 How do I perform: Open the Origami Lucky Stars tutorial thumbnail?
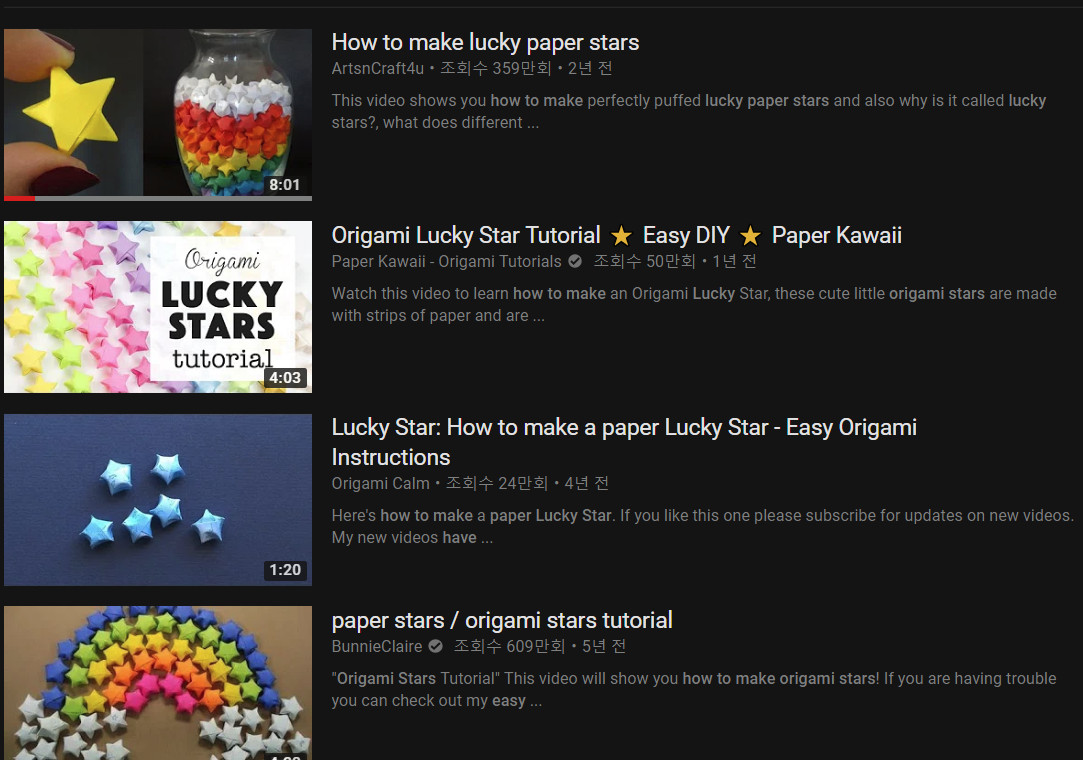point(157,306)
